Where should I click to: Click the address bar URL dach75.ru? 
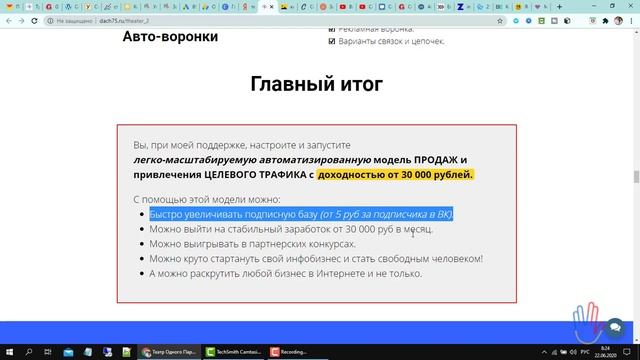point(124,21)
